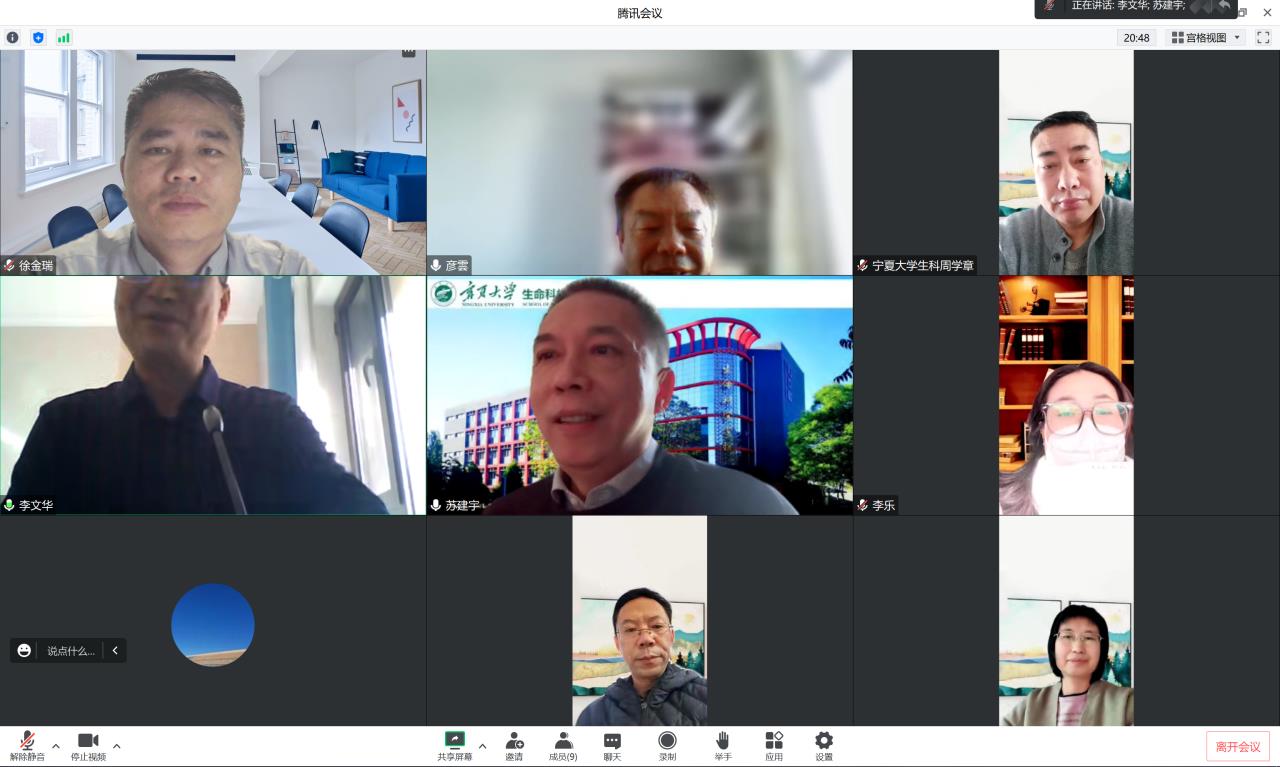Unmute microphone with 解除静音
The height and width of the screenshot is (767, 1280).
coord(27,746)
